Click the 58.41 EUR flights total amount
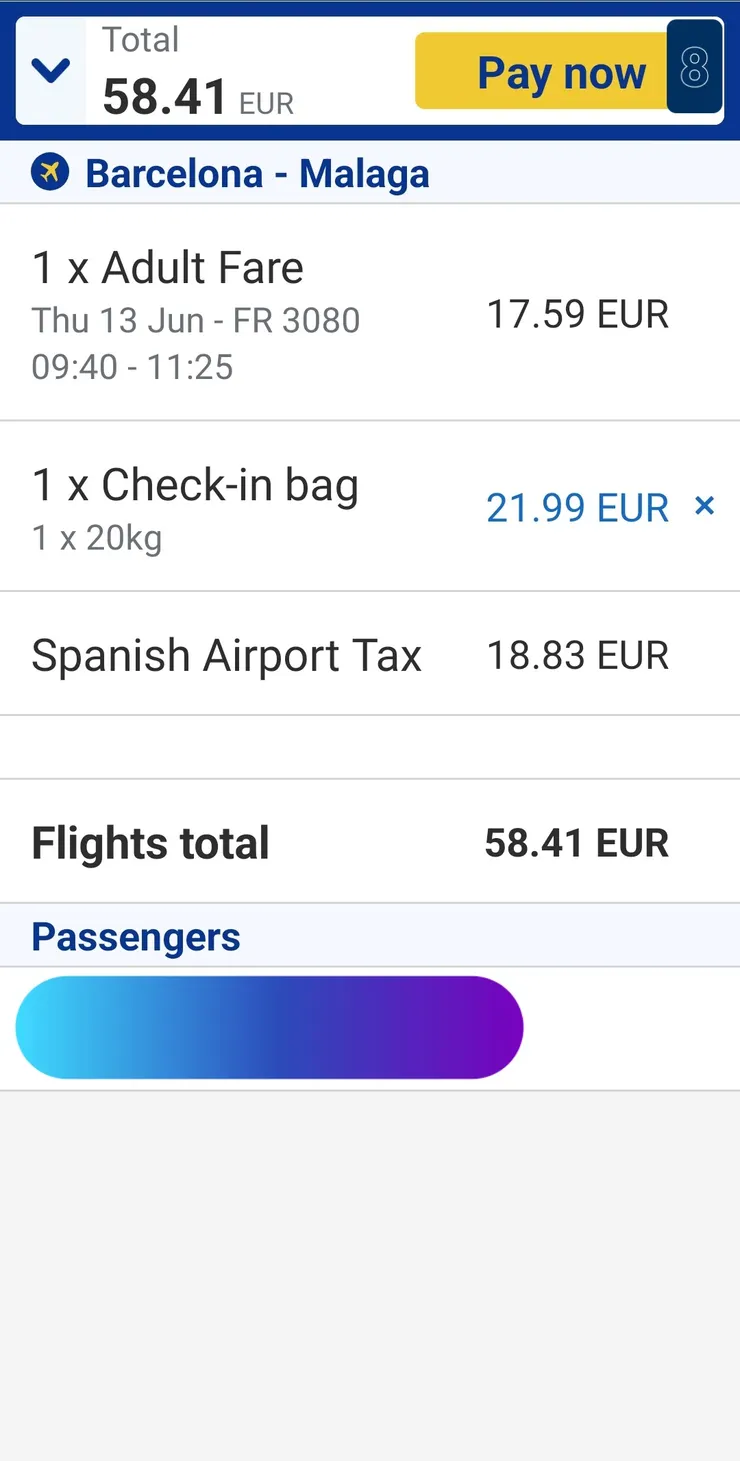Viewport: 740px width, 1461px height. [576, 843]
